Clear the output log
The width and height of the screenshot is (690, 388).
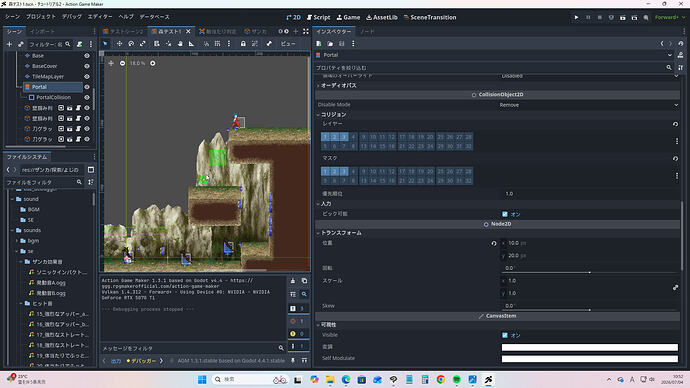tap(293, 281)
